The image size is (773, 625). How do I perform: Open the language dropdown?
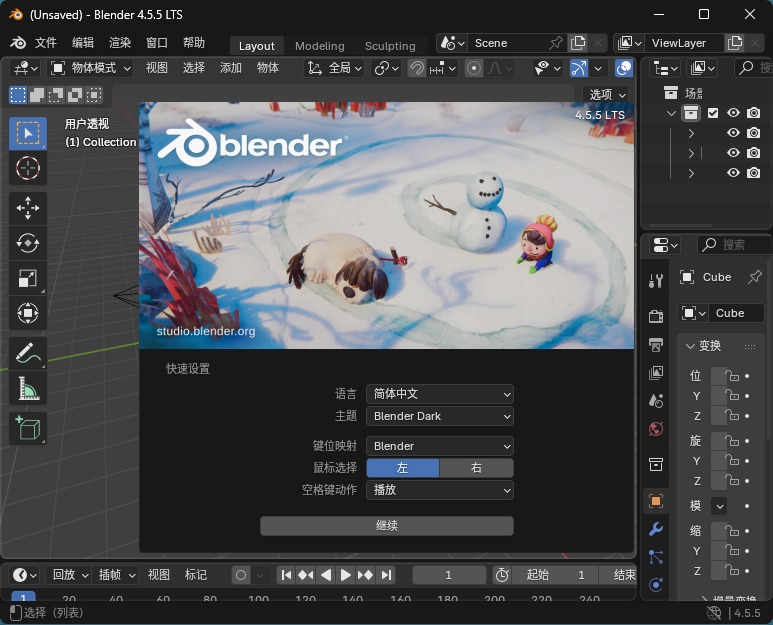(x=440, y=394)
